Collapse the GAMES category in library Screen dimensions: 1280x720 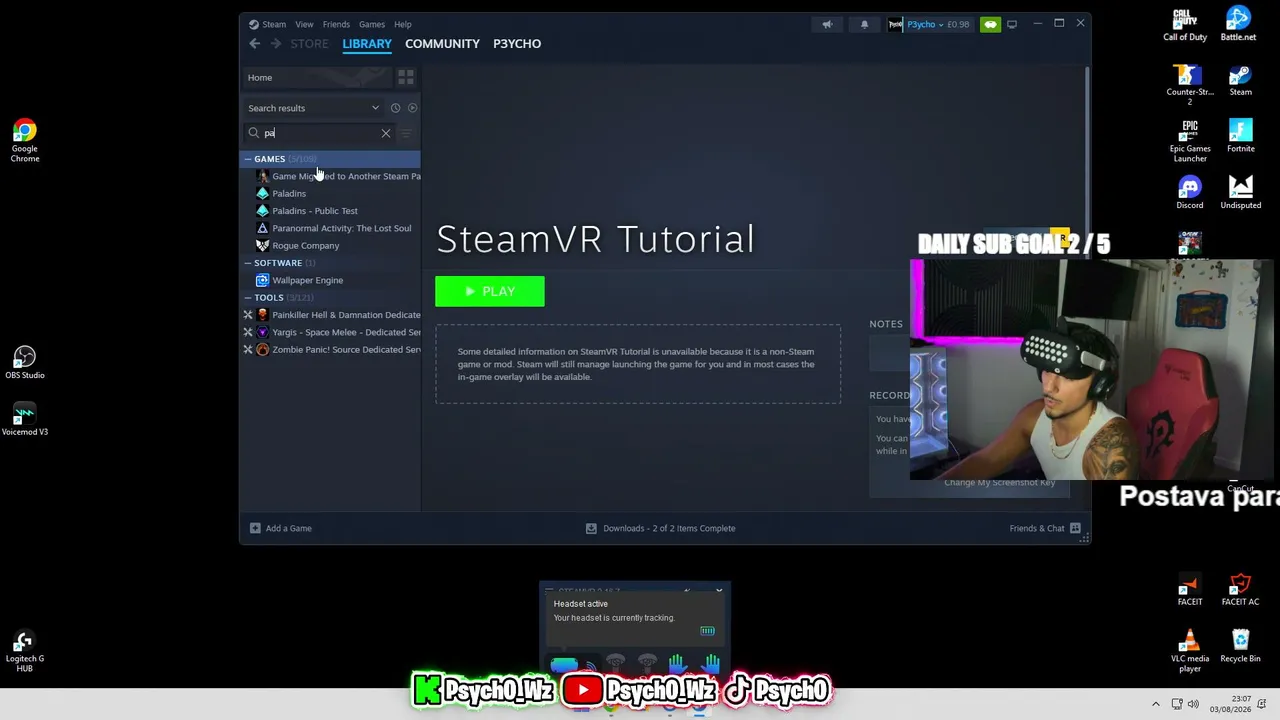248,159
